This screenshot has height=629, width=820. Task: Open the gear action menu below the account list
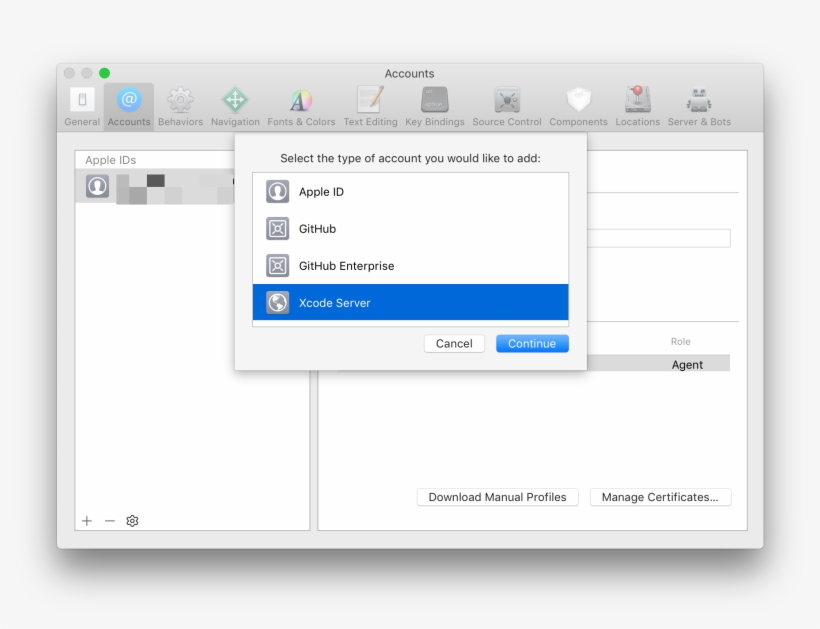131,521
